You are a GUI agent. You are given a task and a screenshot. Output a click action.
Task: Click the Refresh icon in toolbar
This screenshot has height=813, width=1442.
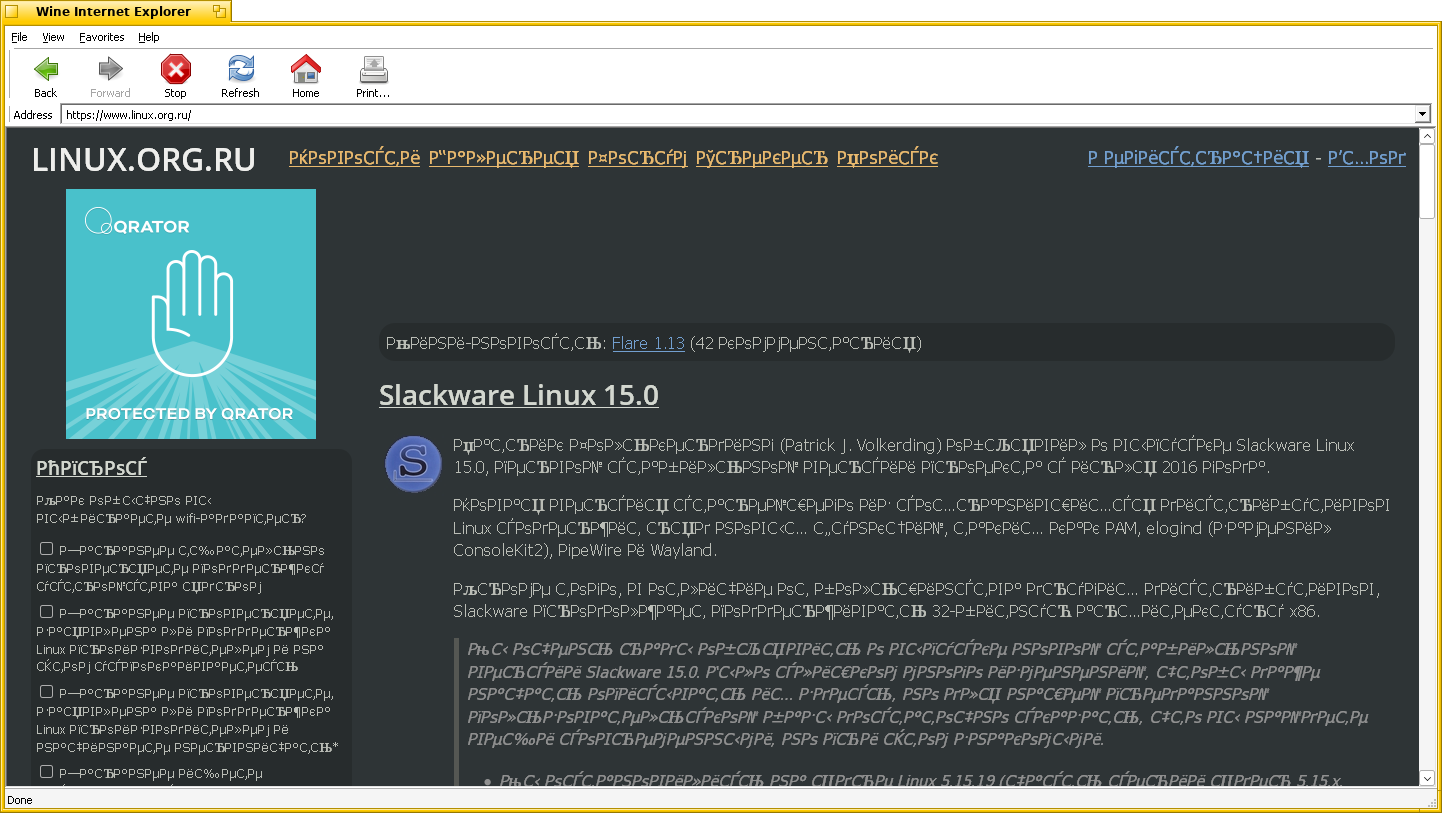pos(240,70)
